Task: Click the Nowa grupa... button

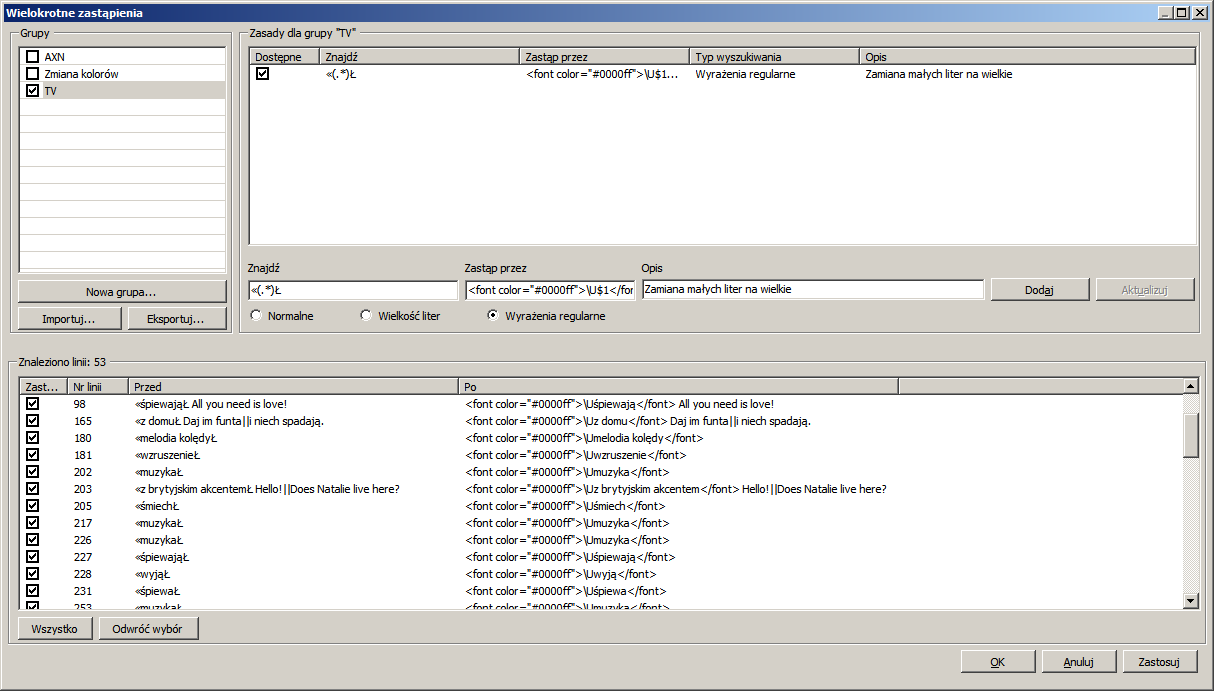Action: 122,291
